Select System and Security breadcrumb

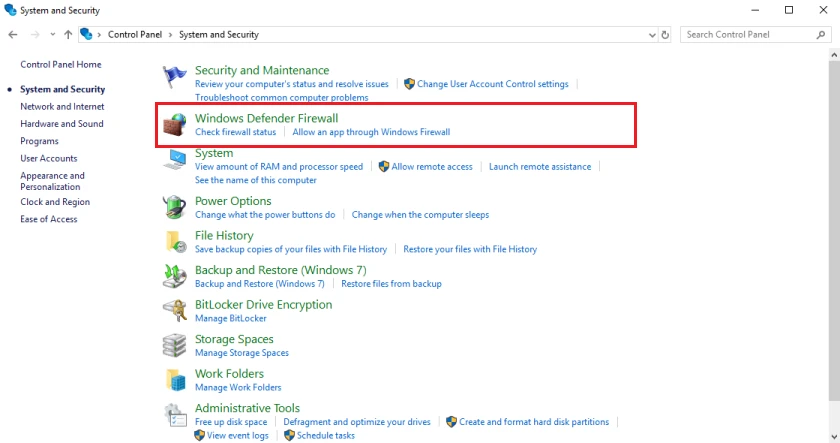point(219,35)
